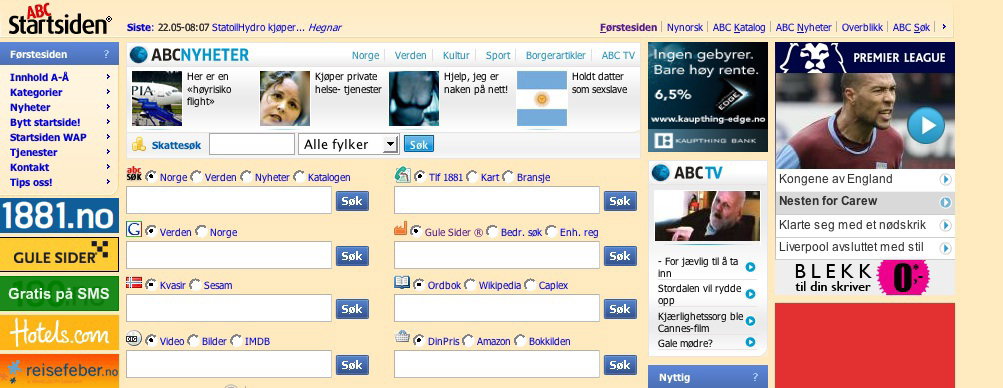This screenshot has width=1003, height=388.
Task: Play the Premier League video
Action: pyautogui.click(x=925, y=125)
